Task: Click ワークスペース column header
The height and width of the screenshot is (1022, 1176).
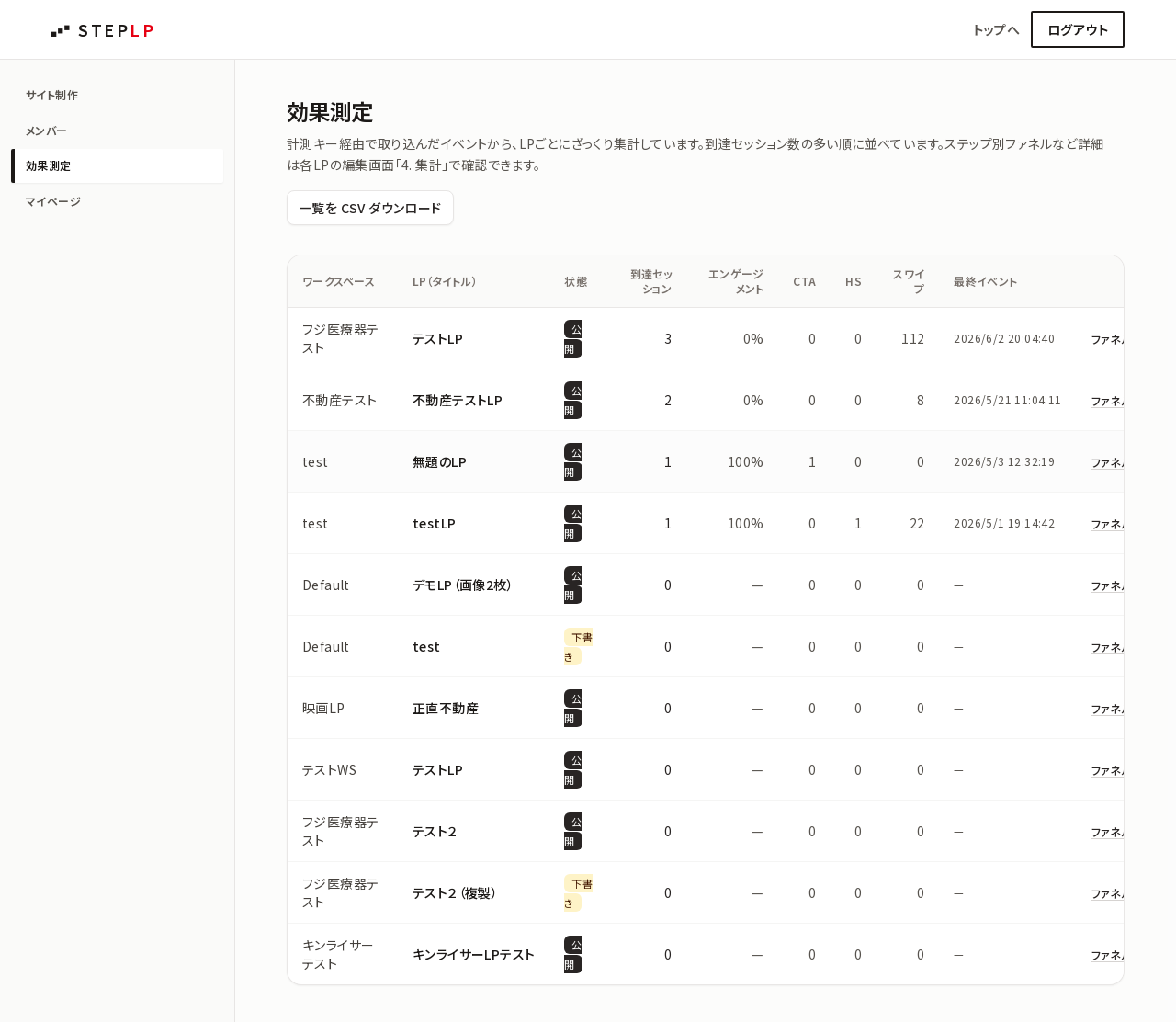Action: [338, 281]
